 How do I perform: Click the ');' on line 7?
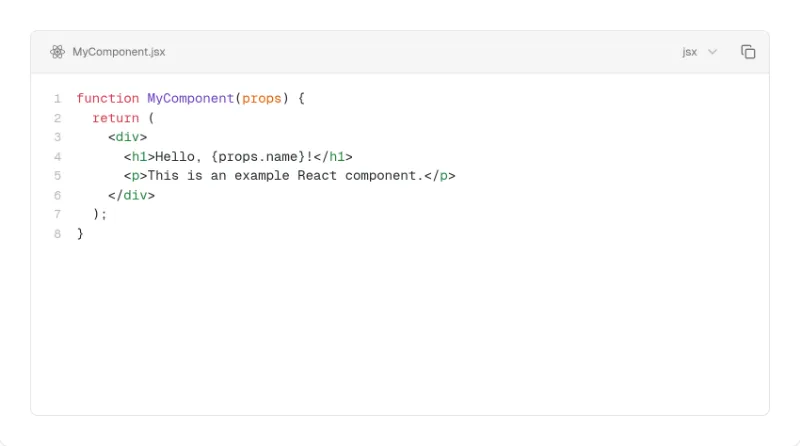(100, 214)
